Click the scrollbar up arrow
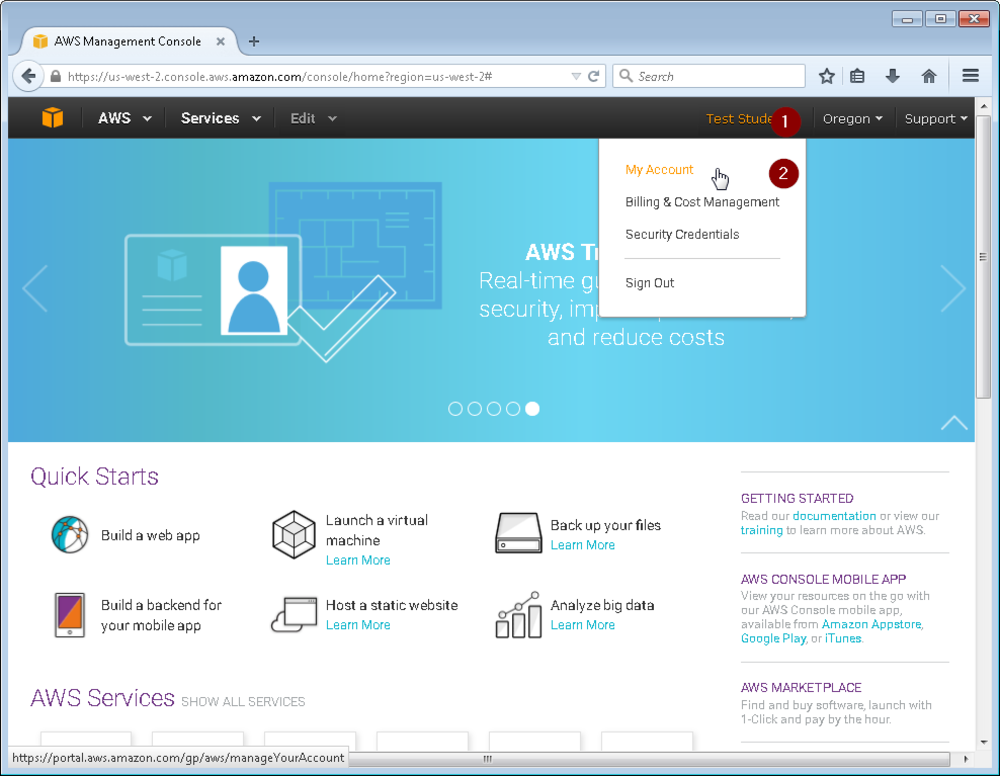1000x776 pixels. pyautogui.click(x=983, y=106)
